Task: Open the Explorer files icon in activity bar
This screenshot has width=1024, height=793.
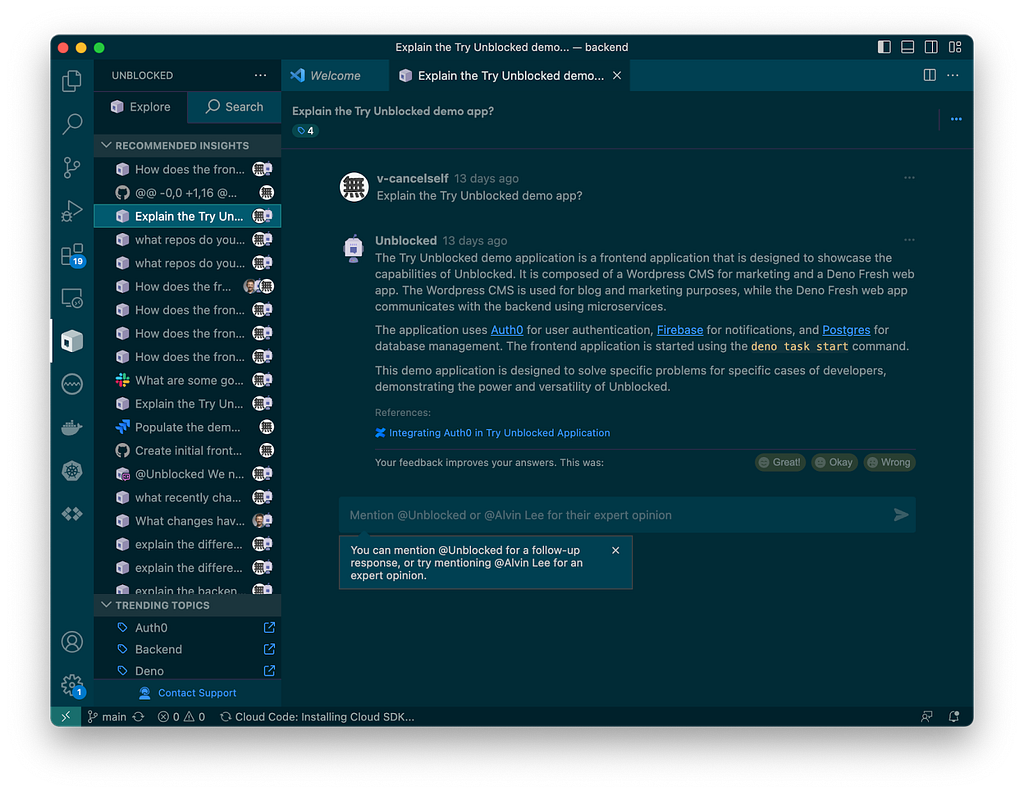Action: click(x=72, y=81)
